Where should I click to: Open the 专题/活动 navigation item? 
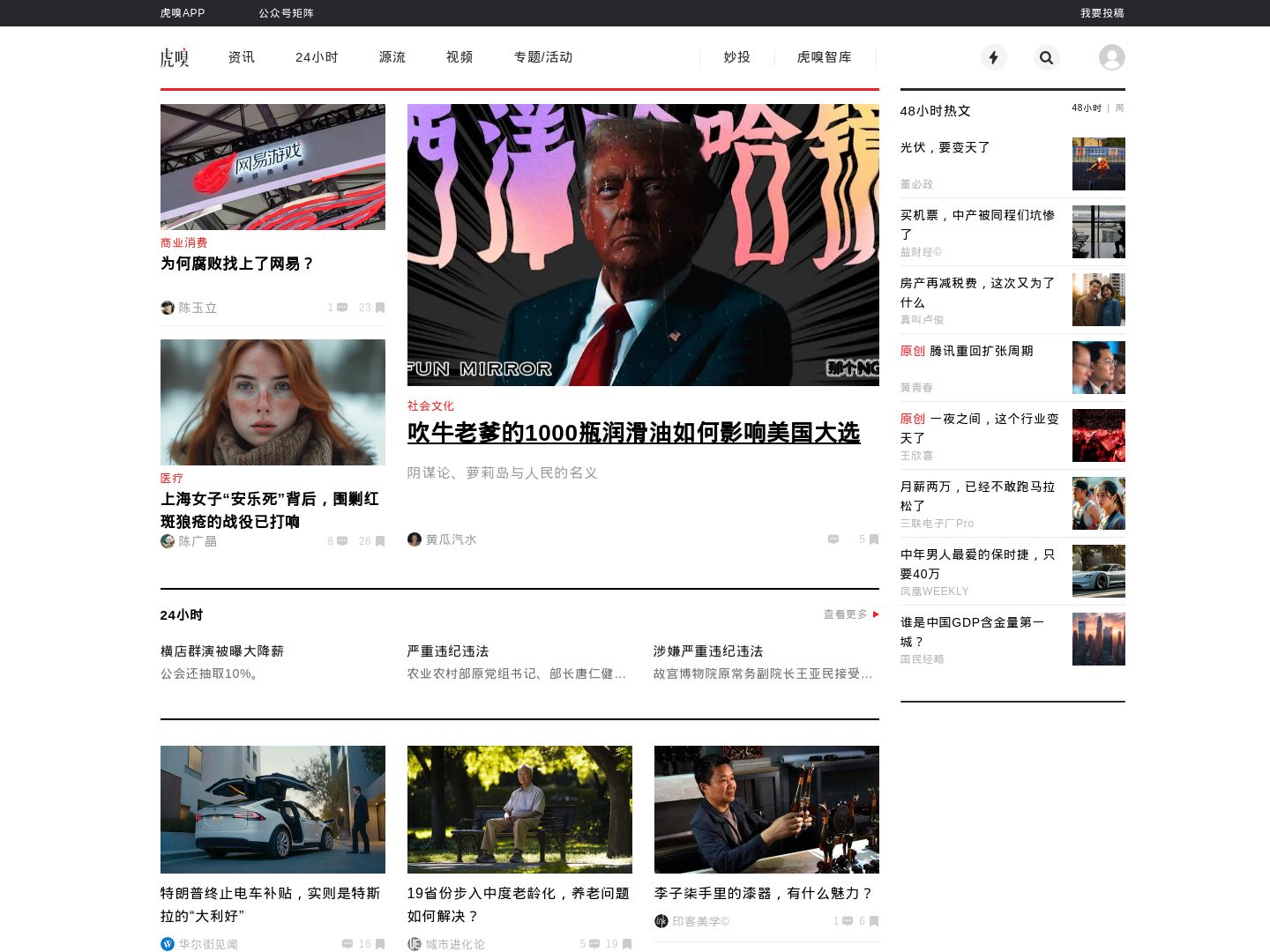[x=543, y=57]
